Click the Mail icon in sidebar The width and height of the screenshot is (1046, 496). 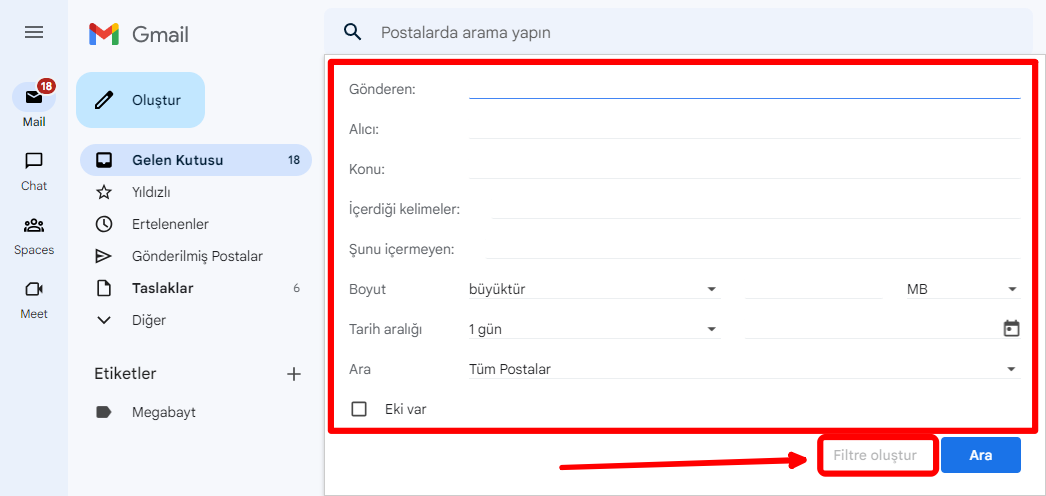click(34, 98)
